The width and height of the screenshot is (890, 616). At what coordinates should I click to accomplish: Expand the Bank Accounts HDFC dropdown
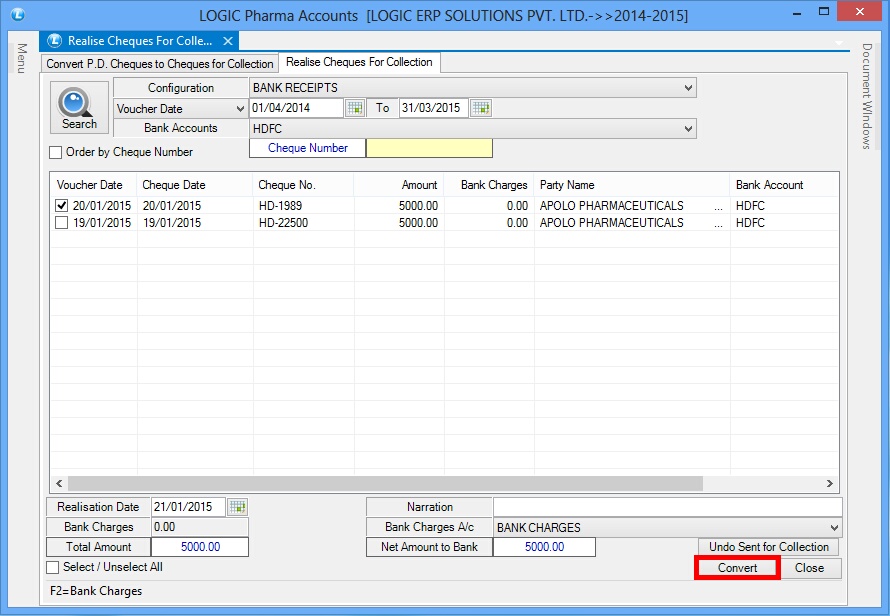point(687,128)
